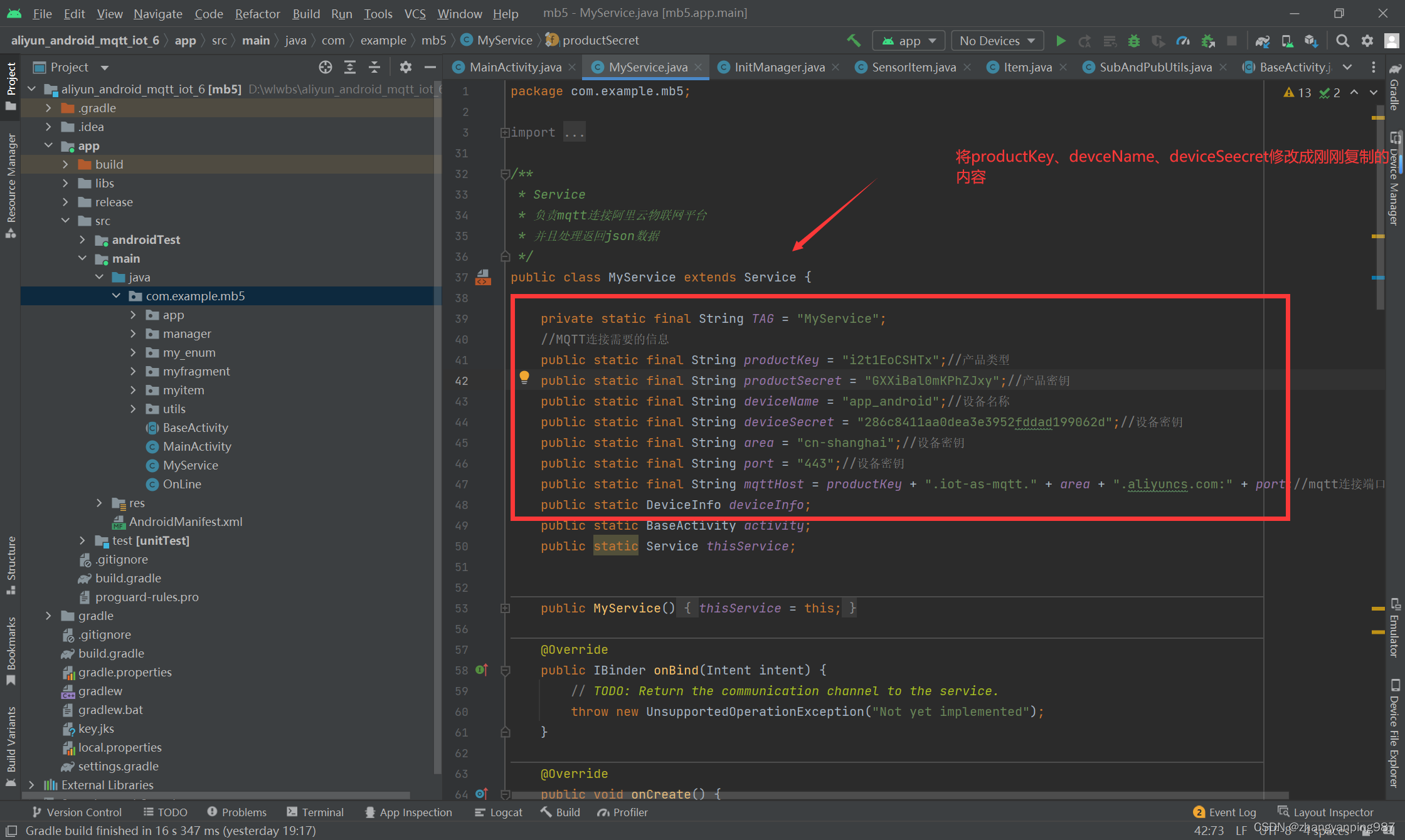The width and height of the screenshot is (1405, 840).
Task: Click the folded import region on line 3
Action: [574, 132]
